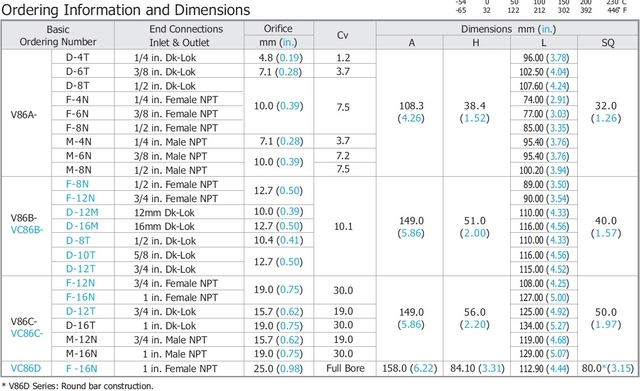Viewport: 640px width, 391px height.
Task: Click the End Connections Inlet & Outlet header
Action: (180, 36)
